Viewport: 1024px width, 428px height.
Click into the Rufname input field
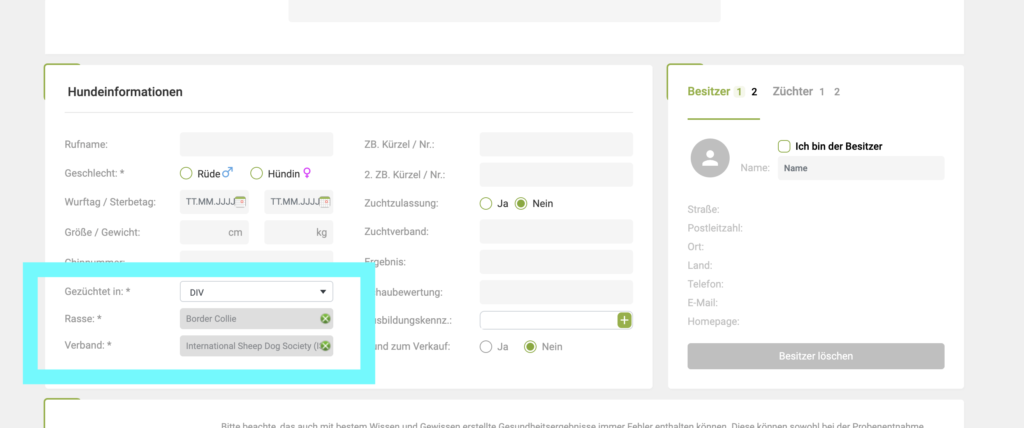(256, 144)
